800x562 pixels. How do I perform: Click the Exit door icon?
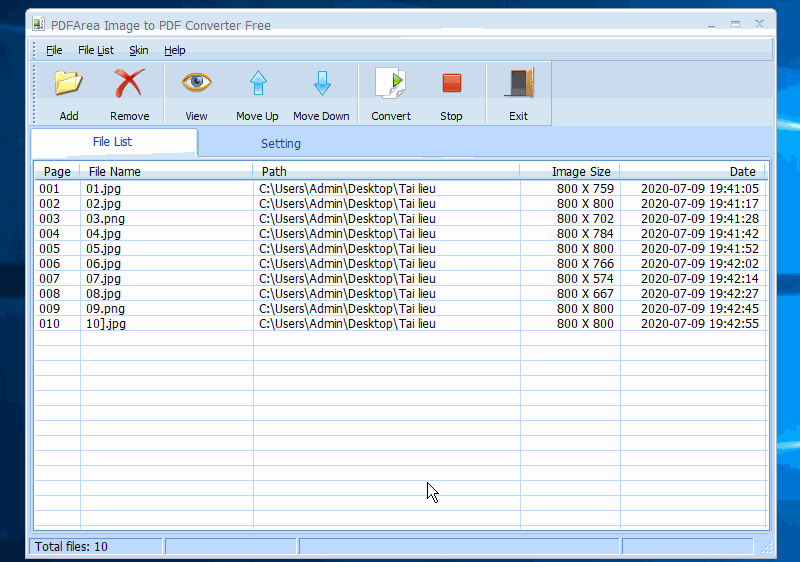(x=519, y=83)
